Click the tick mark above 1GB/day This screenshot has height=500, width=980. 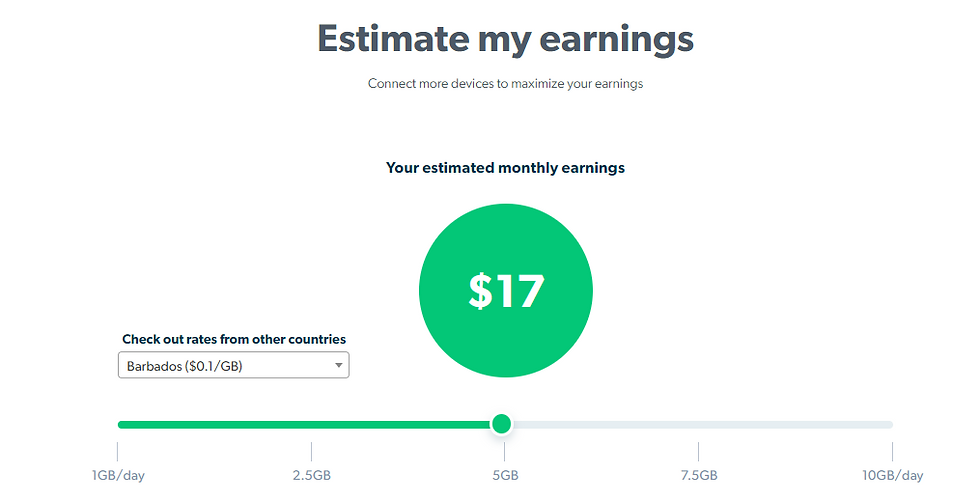pos(118,451)
